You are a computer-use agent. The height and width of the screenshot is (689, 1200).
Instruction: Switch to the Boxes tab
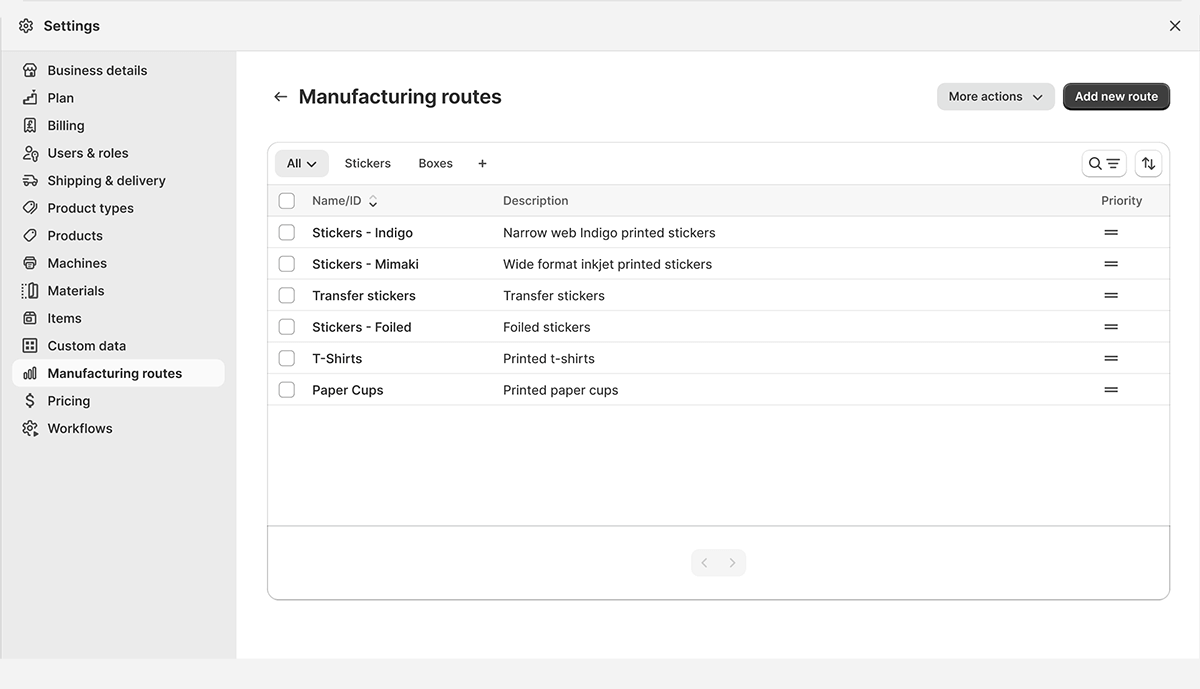pos(435,163)
